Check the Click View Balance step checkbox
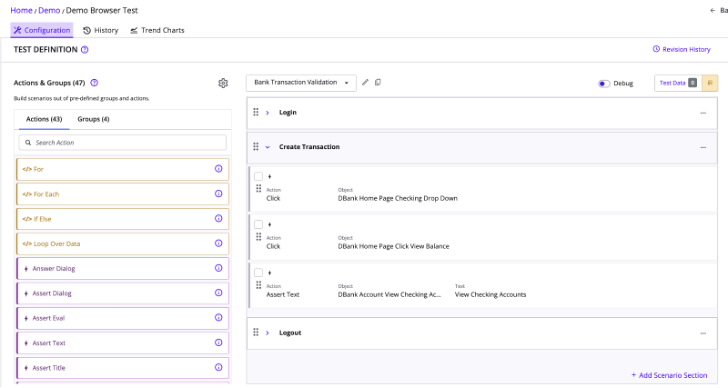 point(259,225)
